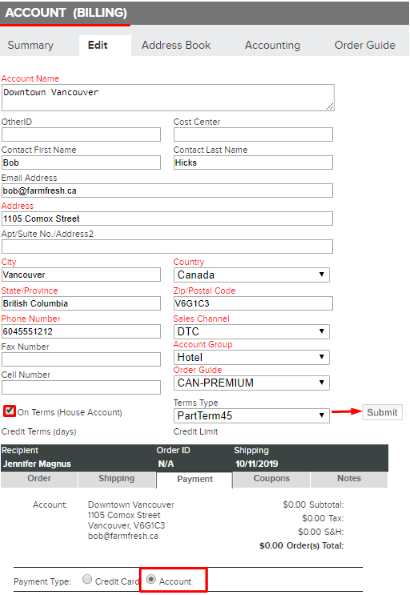Click the shipping date 10/11/2019
The width and height of the screenshot is (410, 595).
coord(257,464)
